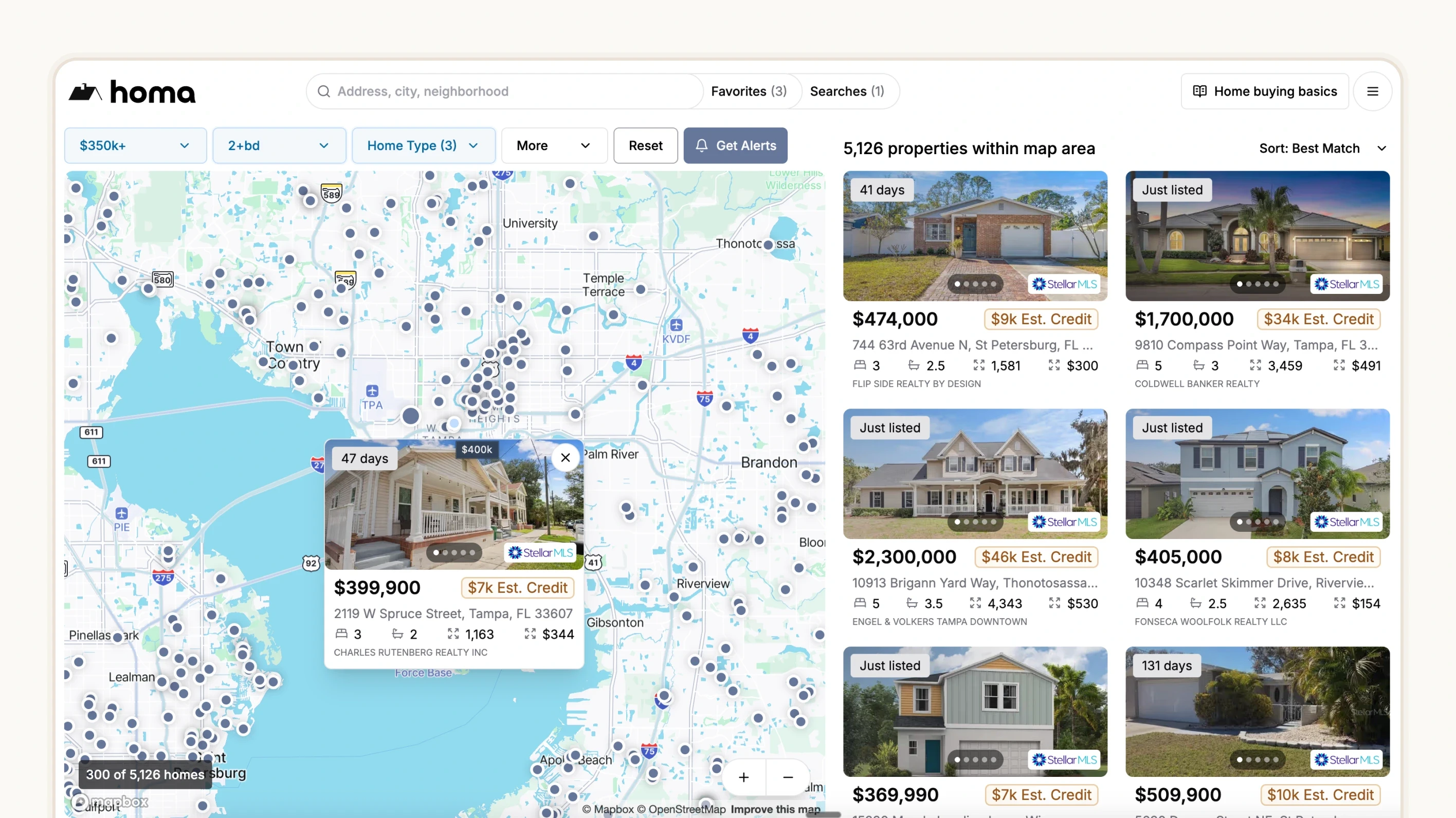Open the Searches (1) tab

[x=847, y=91]
